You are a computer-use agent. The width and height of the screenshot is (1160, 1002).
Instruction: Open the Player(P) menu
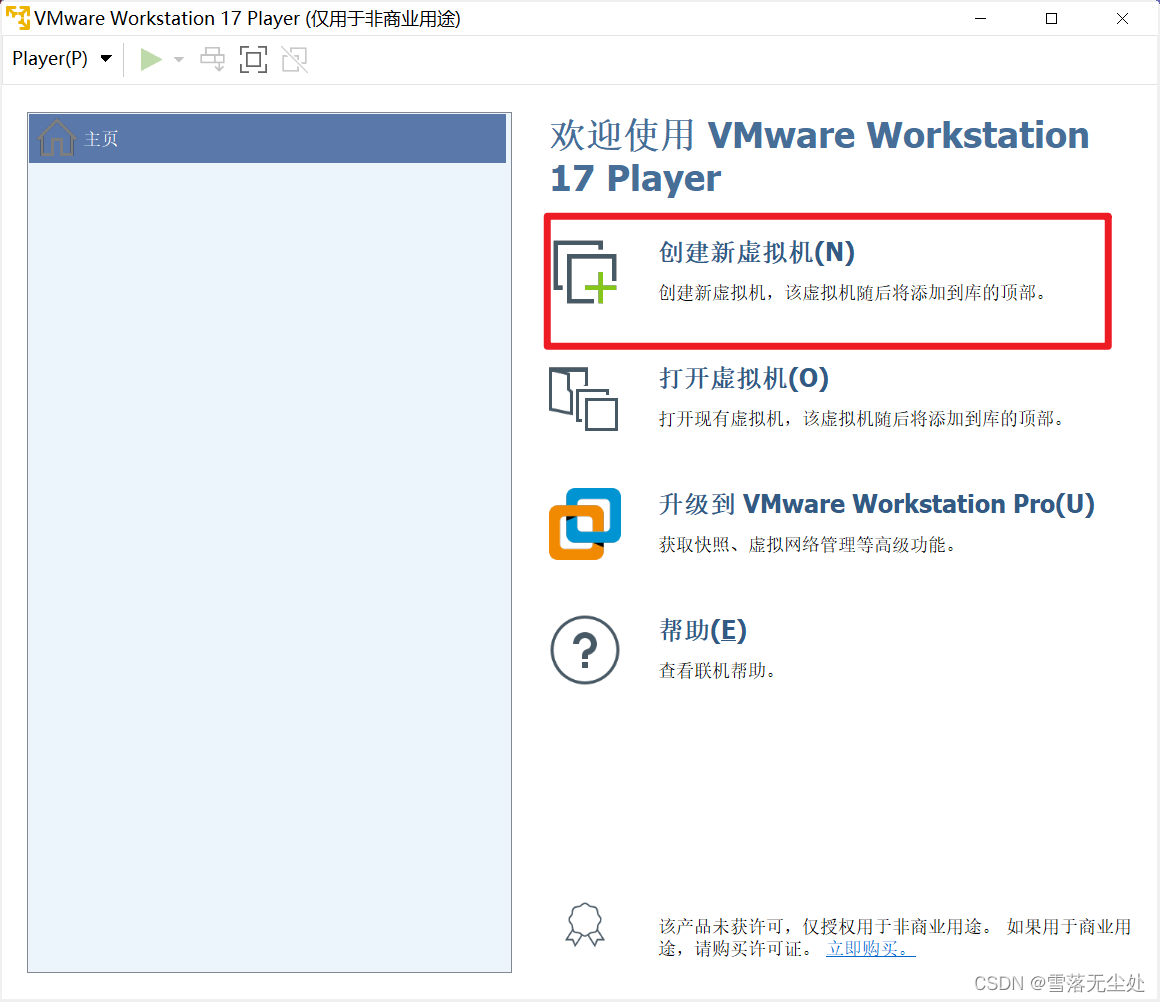tap(62, 58)
